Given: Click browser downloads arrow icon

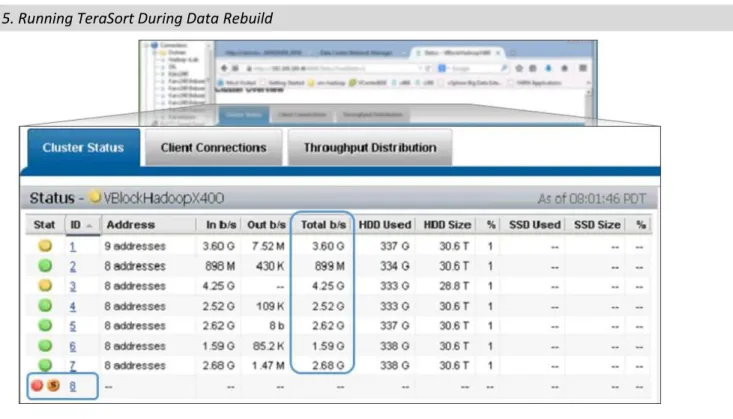Looking at the screenshot, I should pyautogui.click(x=548, y=68).
